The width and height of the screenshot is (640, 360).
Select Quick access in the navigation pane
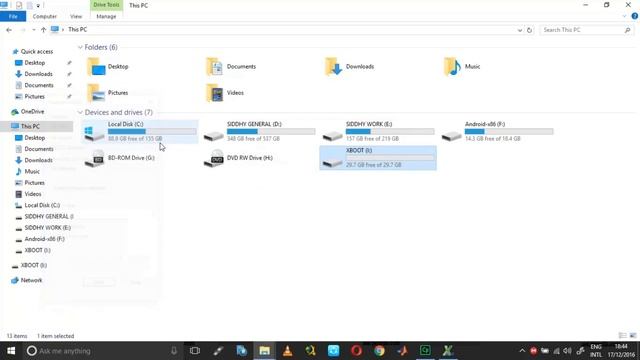(x=37, y=51)
